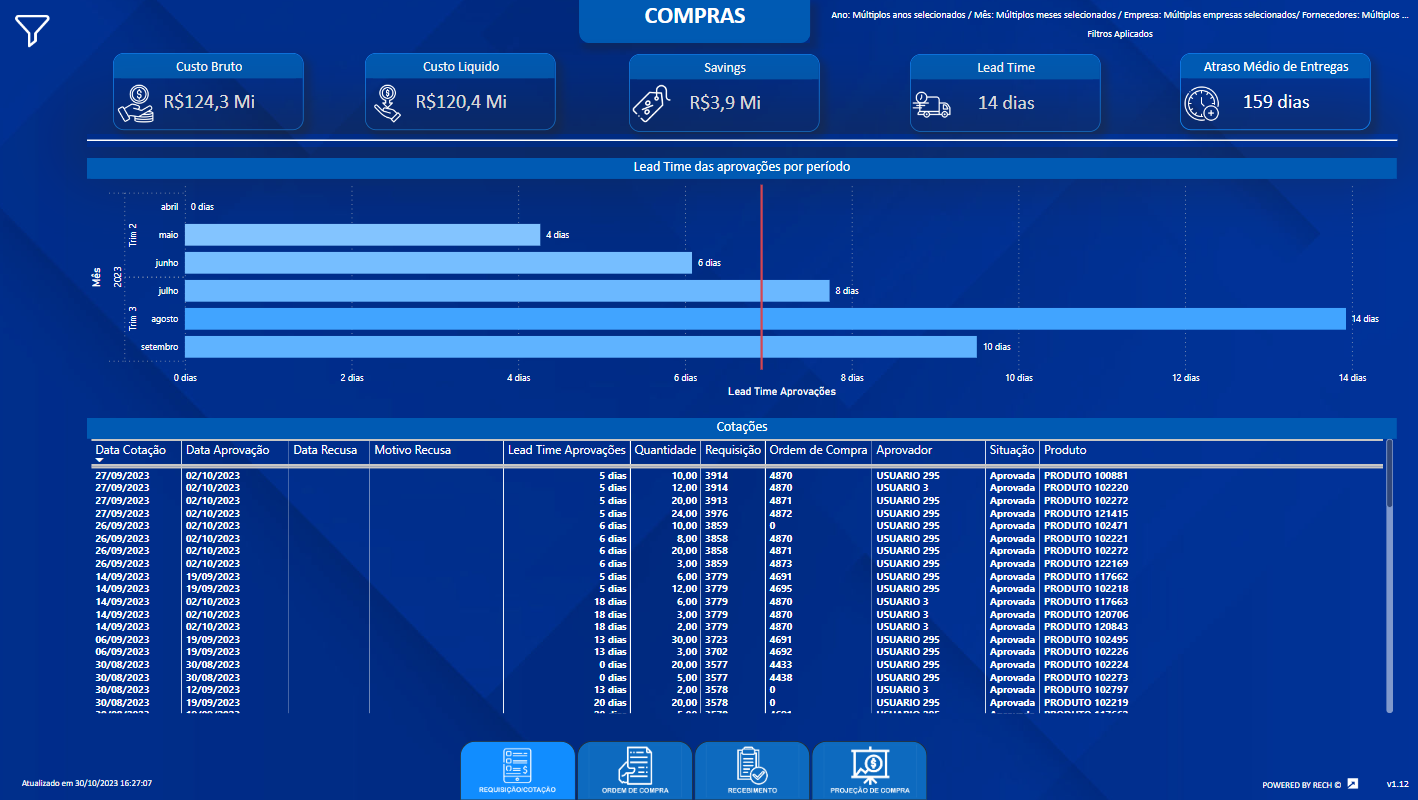Click the Lead Time das aprovações chart title
This screenshot has width=1418, height=800.
coord(742,167)
